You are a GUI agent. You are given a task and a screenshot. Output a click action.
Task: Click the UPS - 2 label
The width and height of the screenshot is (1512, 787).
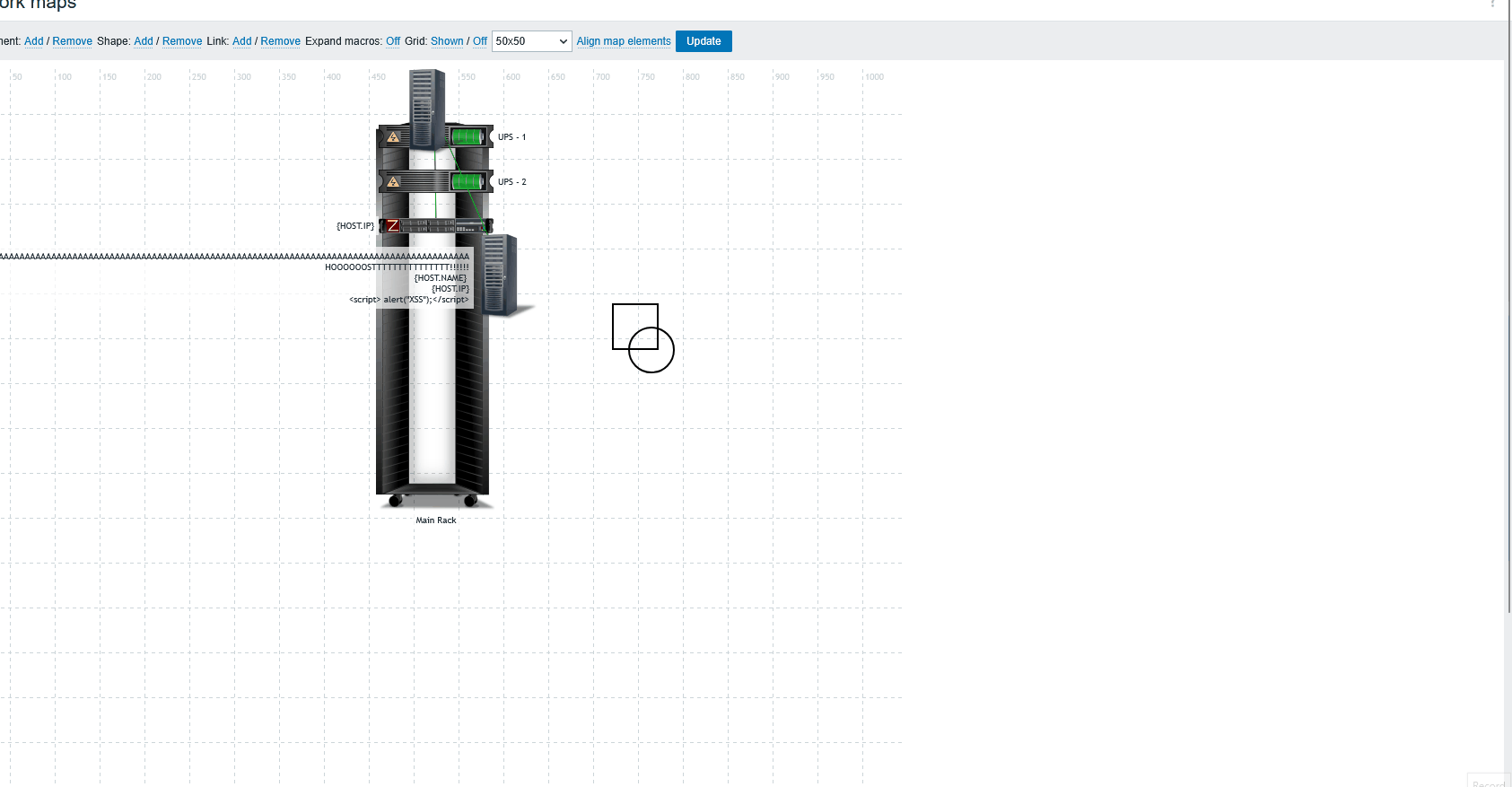(x=512, y=182)
